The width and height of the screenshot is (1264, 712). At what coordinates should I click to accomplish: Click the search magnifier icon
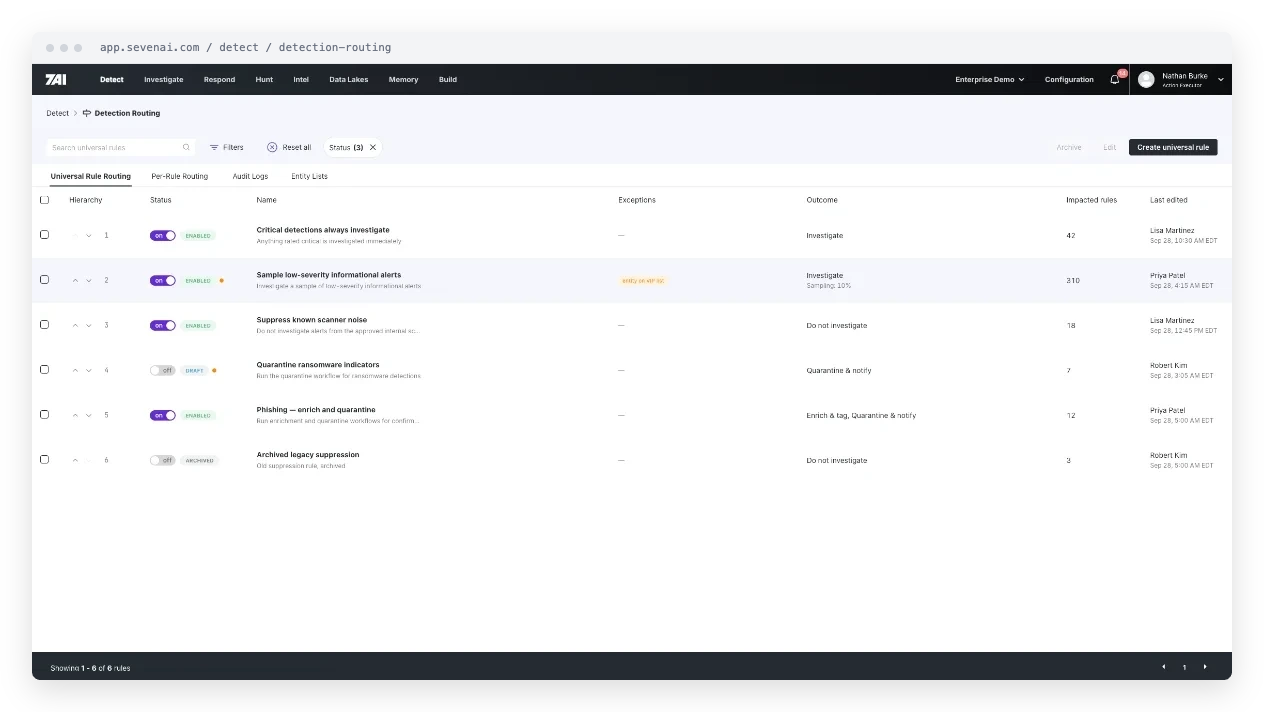(186, 147)
